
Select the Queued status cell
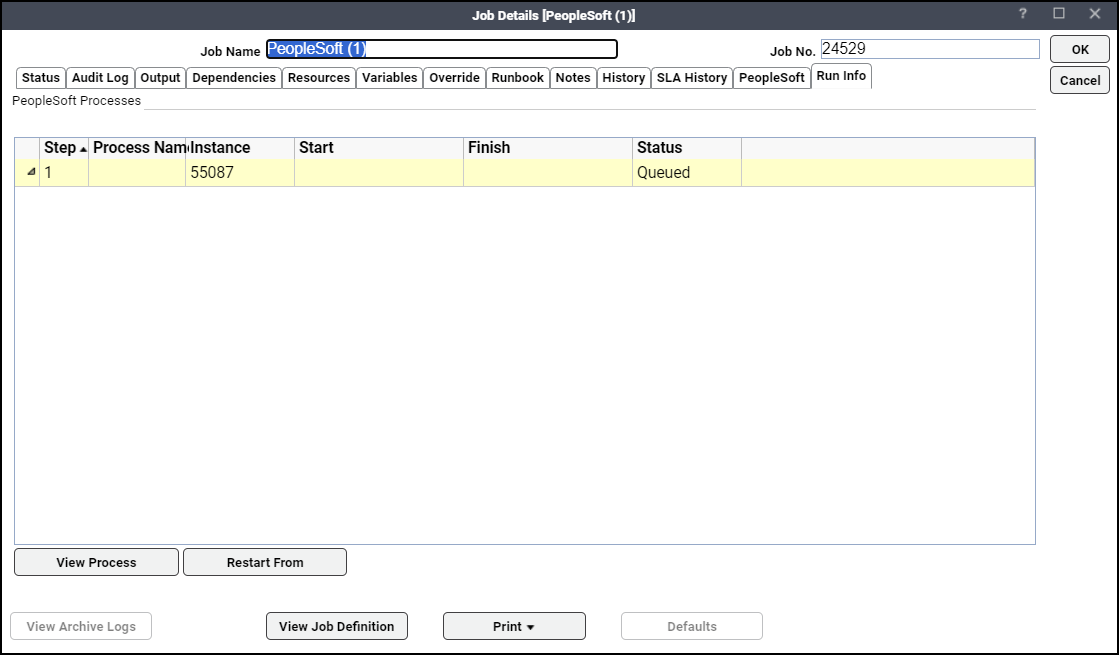[x=687, y=173]
